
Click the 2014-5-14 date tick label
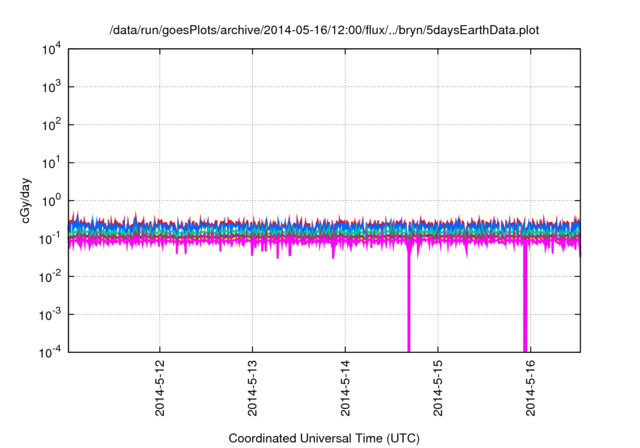click(345, 388)
